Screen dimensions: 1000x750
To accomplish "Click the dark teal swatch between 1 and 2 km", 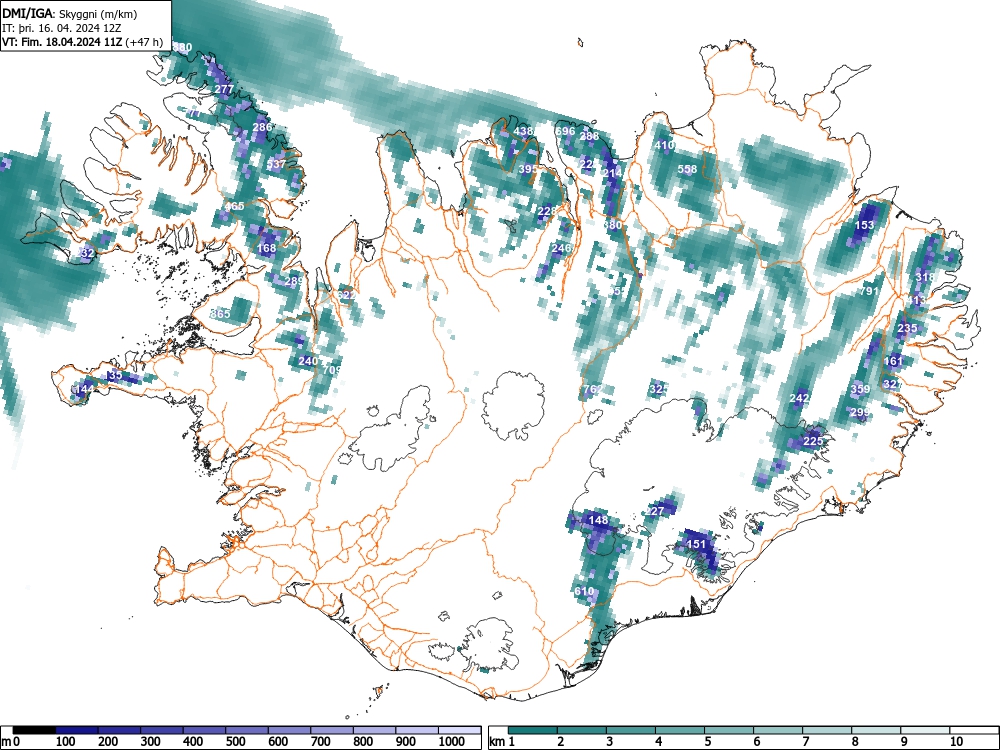I will pyautogui.click(x=533, y=730).
